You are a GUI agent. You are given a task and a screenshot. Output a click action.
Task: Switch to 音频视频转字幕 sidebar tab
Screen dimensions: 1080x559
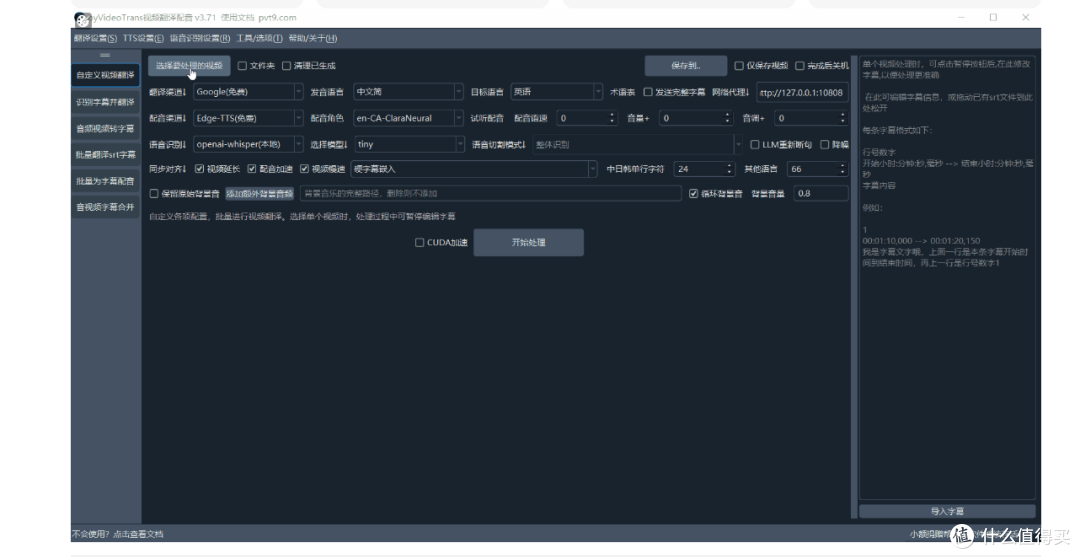pos(105,129)
